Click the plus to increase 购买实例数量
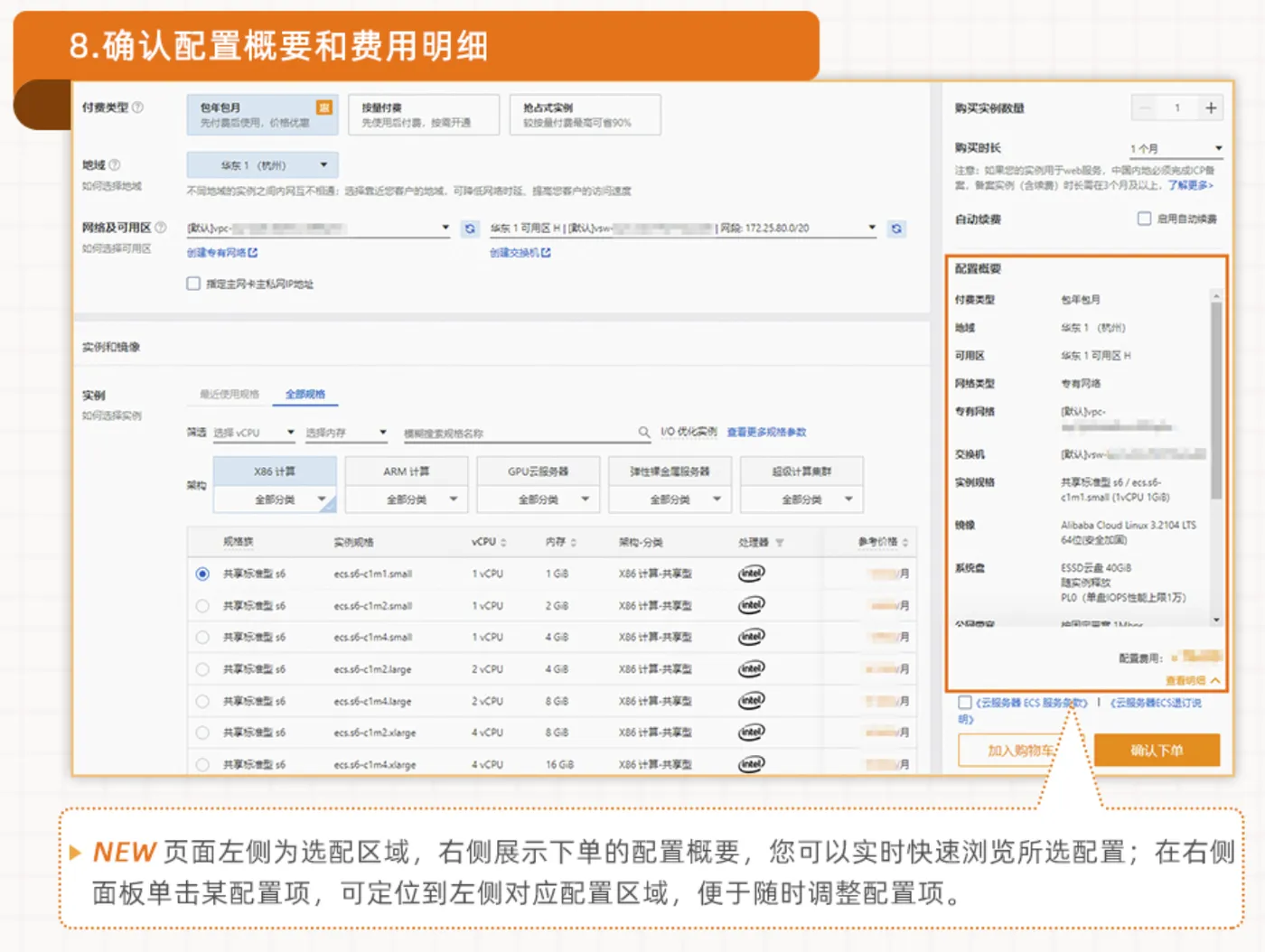 [1211, 107]
